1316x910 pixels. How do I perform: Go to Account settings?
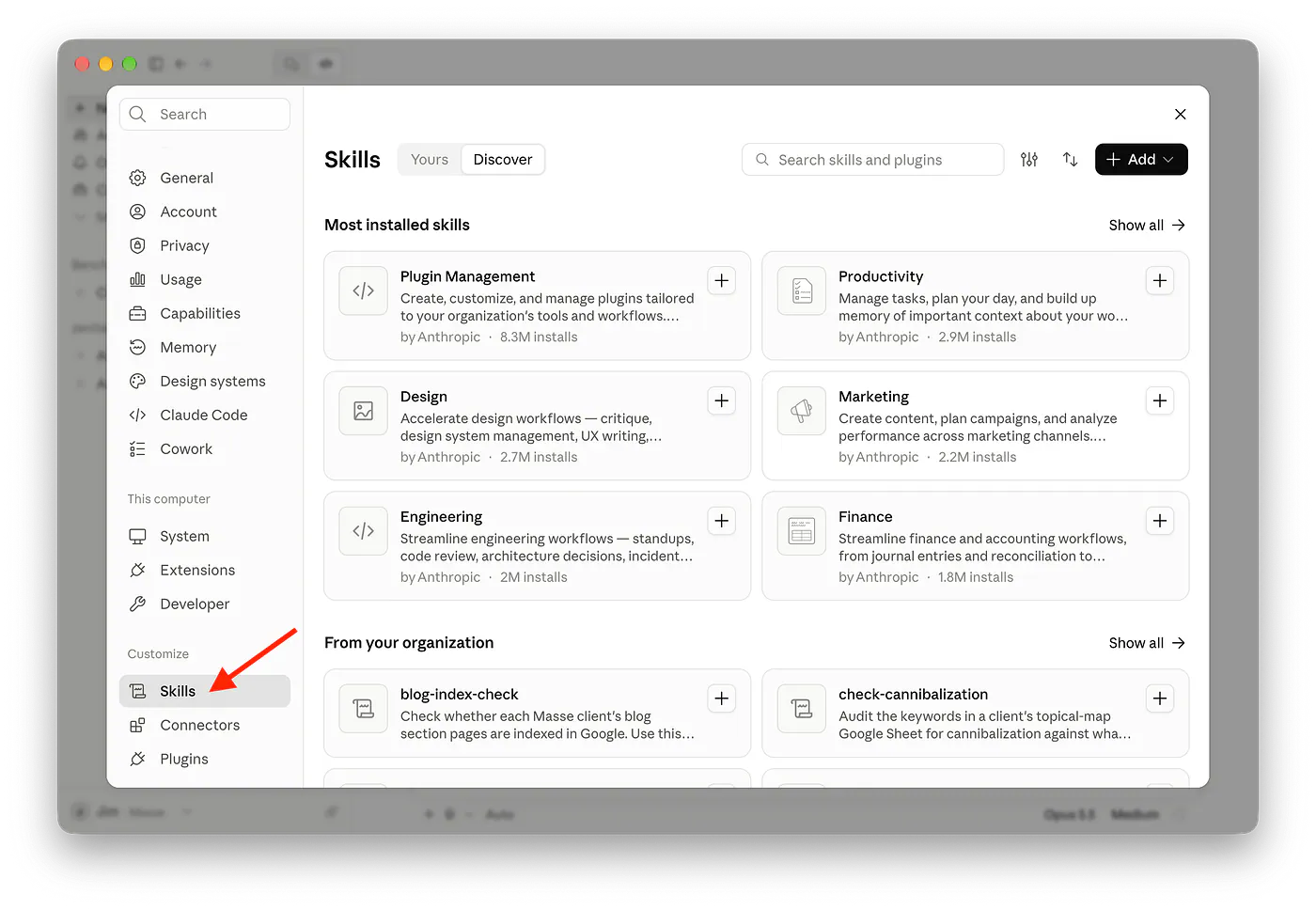click(205, 212)
